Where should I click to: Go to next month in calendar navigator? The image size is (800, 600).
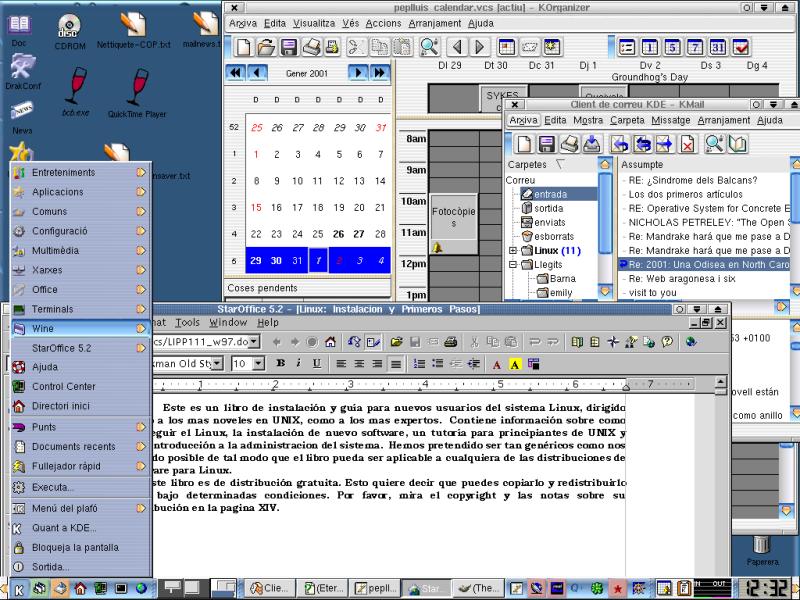click(x=358, y=72)
